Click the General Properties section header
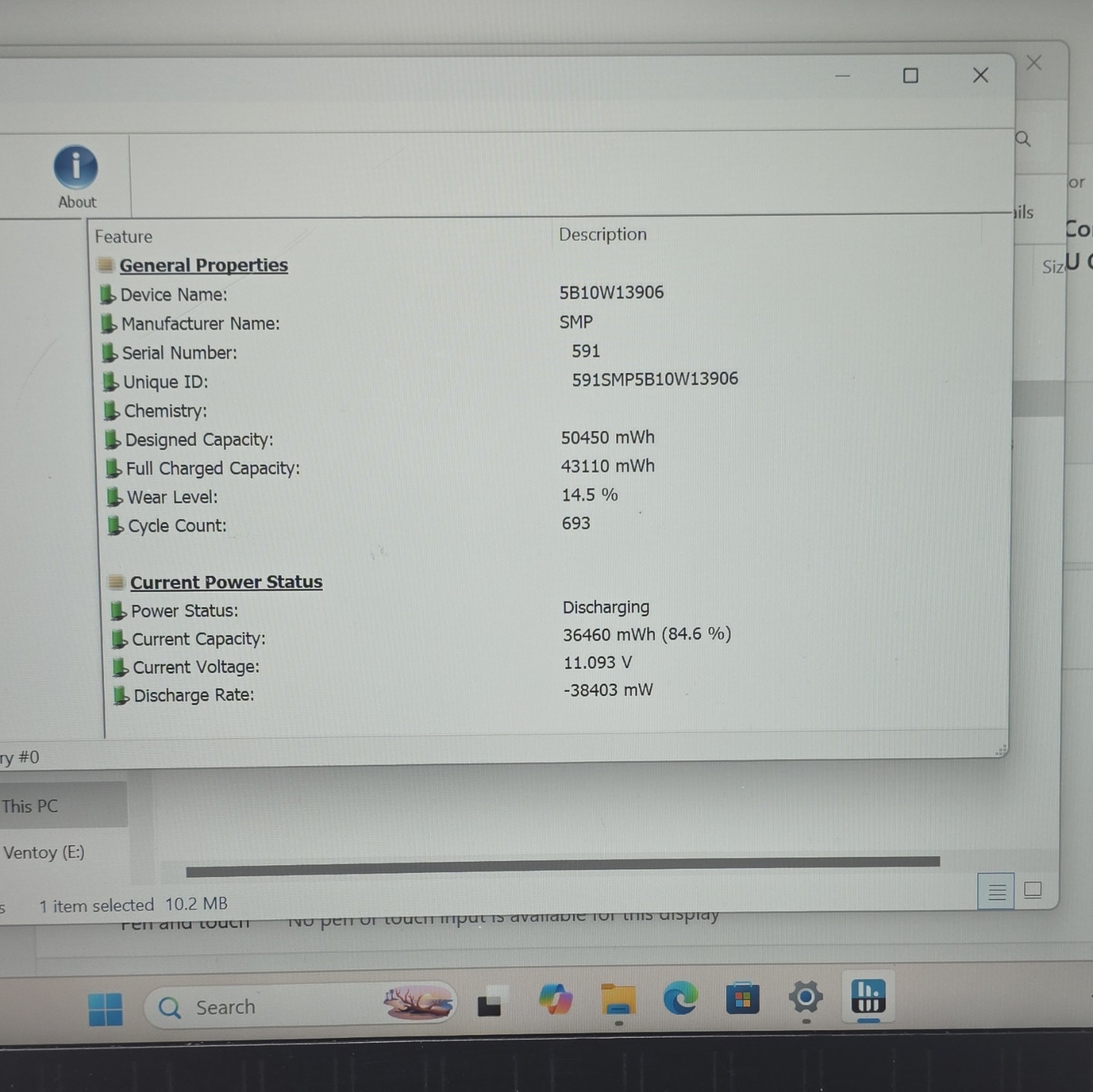 point(204,265)
